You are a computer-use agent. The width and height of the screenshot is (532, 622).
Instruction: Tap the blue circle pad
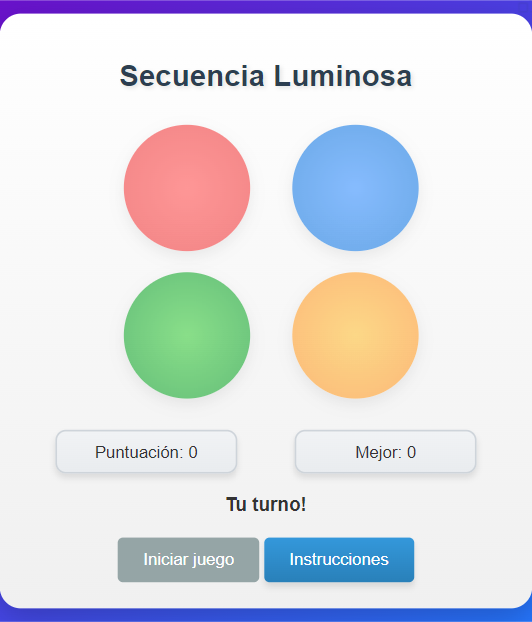click(355, 188)
